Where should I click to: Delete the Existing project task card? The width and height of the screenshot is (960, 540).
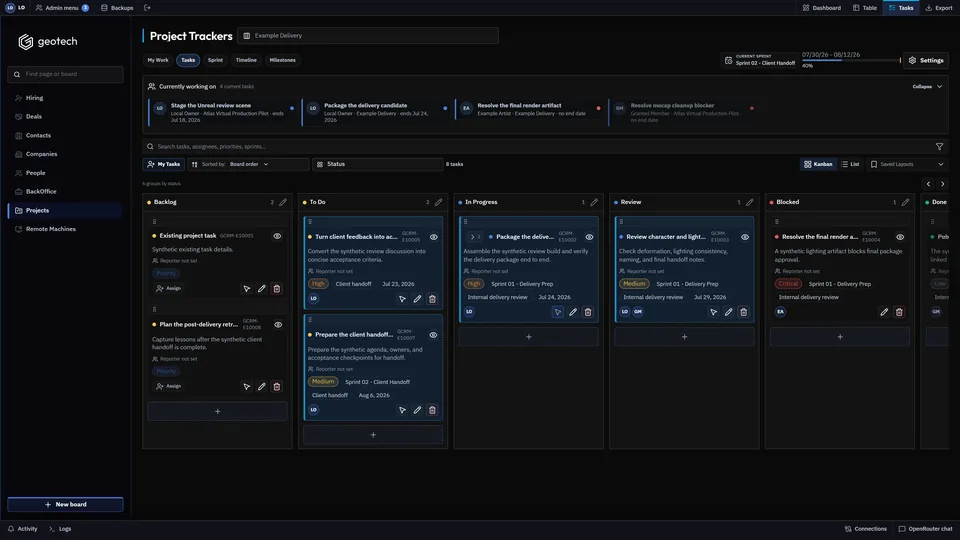(277, 288)
